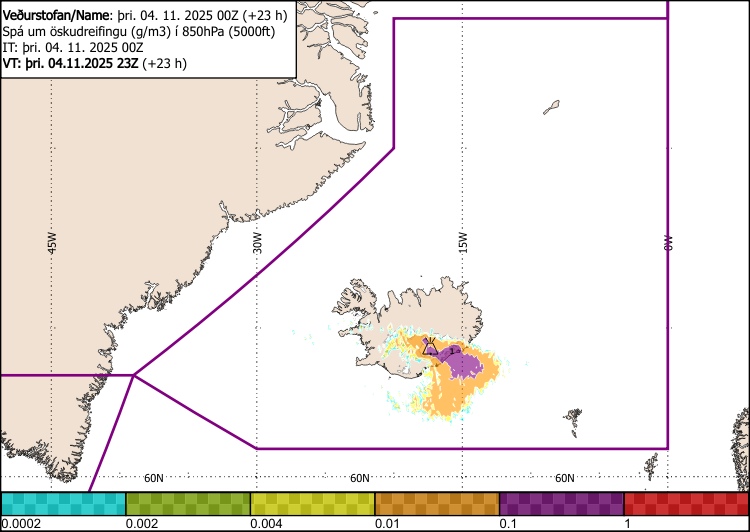
Task: Click the 'VT: þri. 04.11.2025 23Z' line
Action: tap(94, 63)
